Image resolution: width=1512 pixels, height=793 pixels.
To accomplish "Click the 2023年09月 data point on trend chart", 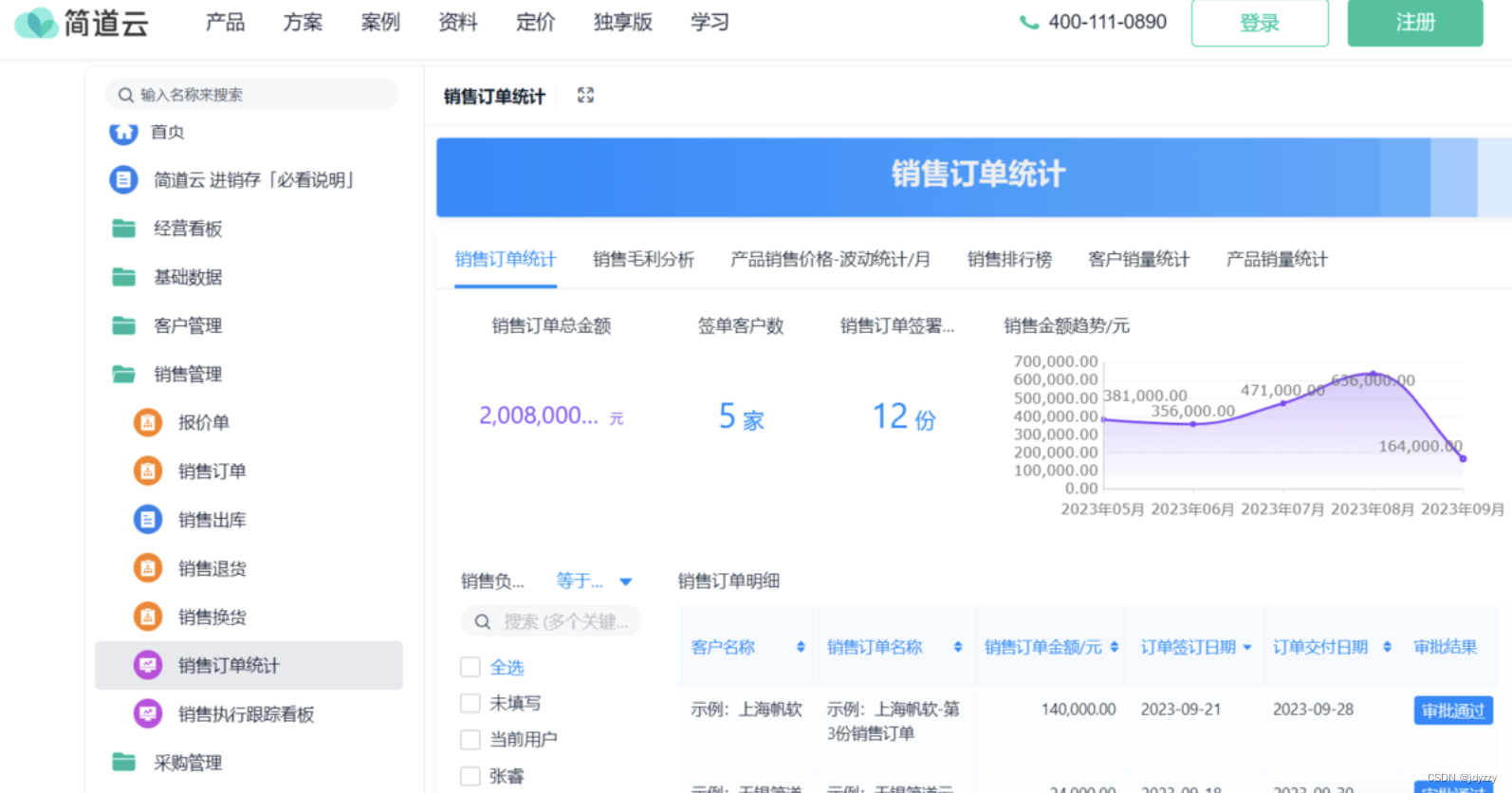I will pos(1463,459).
